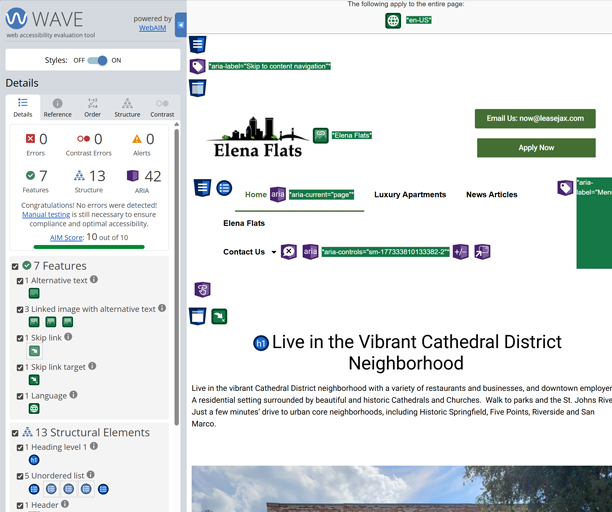Click the aria-label tag icon near Menu label
The width and height of the screenshot is (612, 512).
point(565,188)
